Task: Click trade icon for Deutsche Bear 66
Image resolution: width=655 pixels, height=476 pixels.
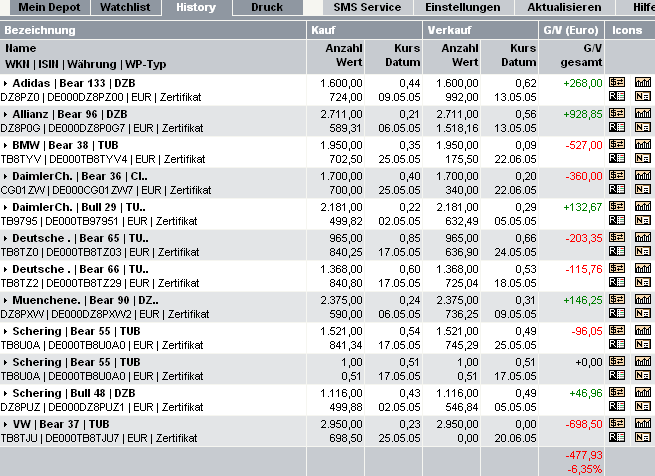Action: click(x=617, y=269)
